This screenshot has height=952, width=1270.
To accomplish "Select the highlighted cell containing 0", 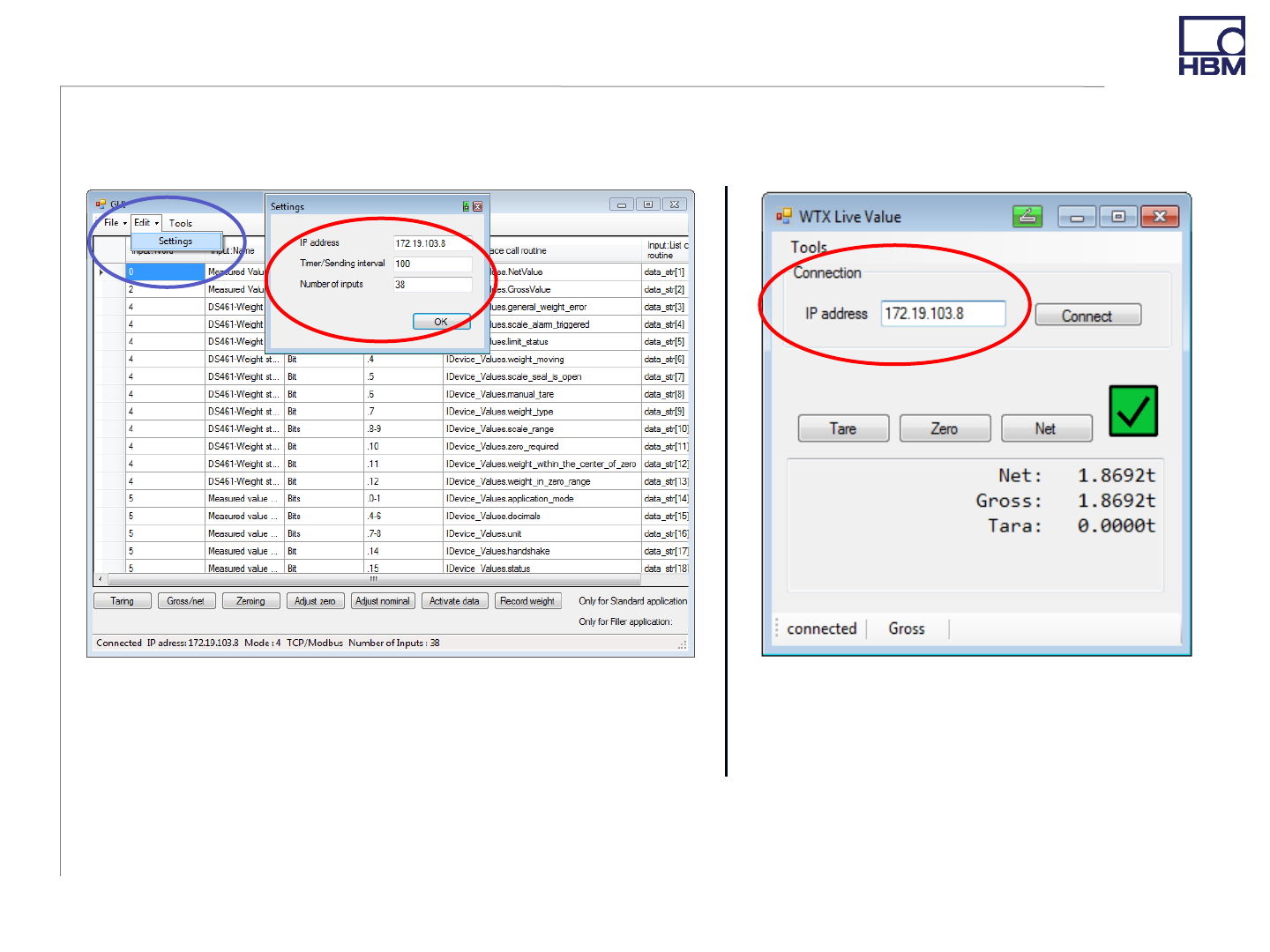I will tap(165, 272).
